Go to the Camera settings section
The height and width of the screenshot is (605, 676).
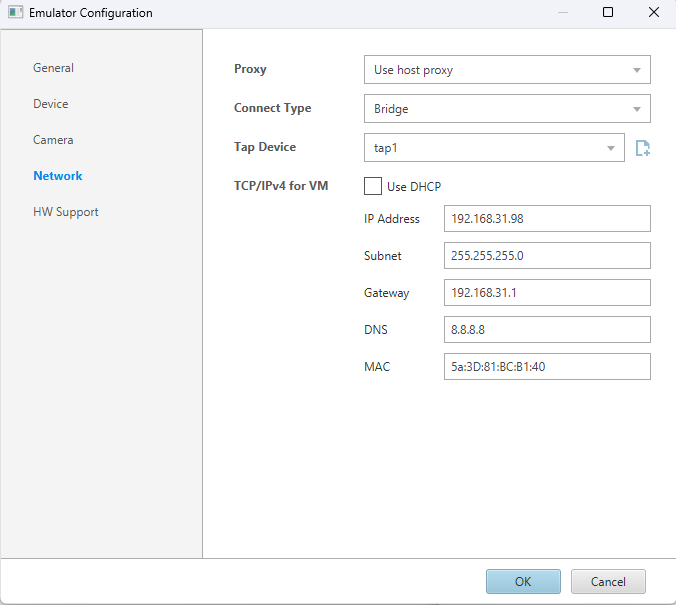53,140
